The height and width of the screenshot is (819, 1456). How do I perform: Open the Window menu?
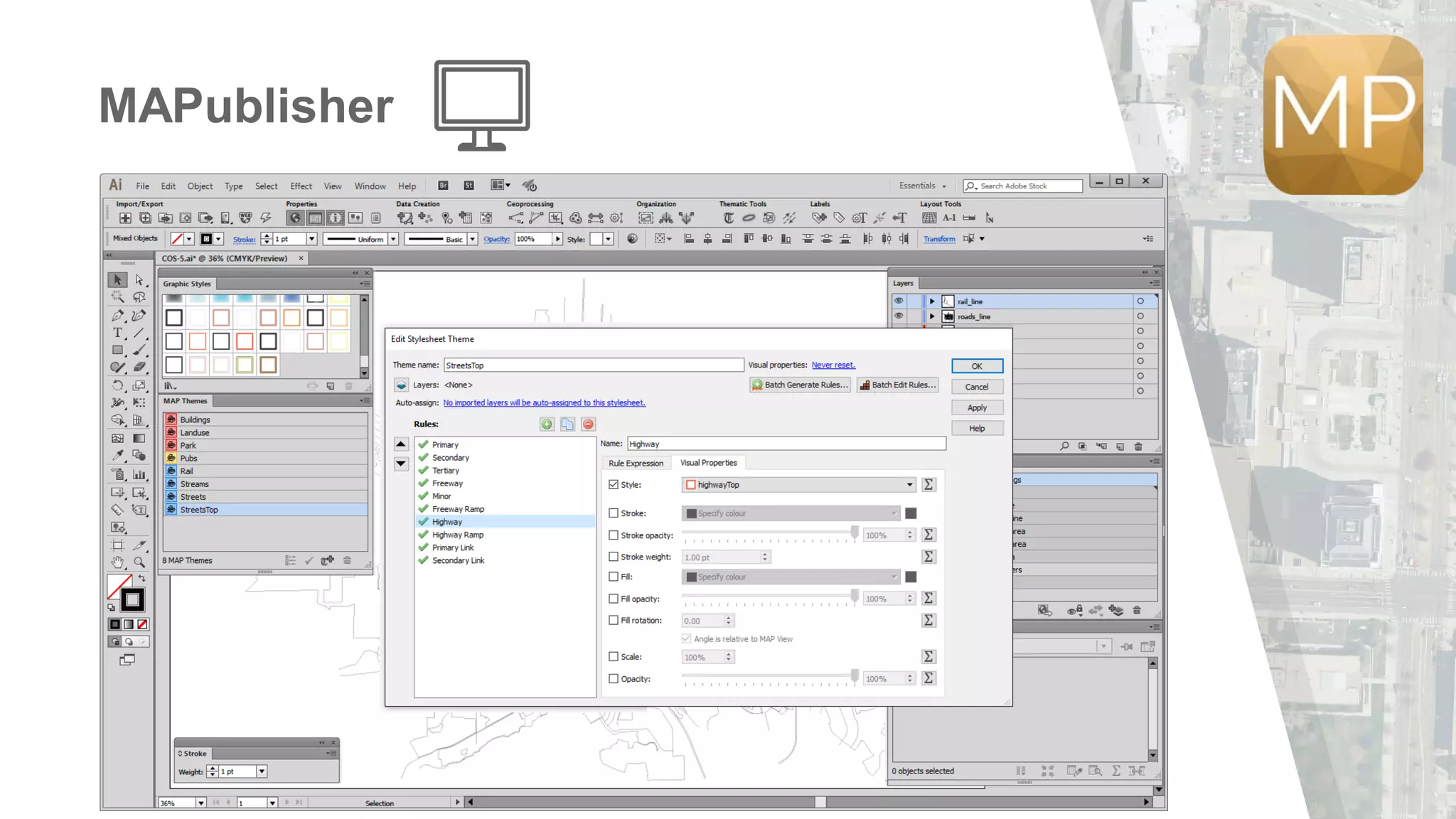pos(370,186)
